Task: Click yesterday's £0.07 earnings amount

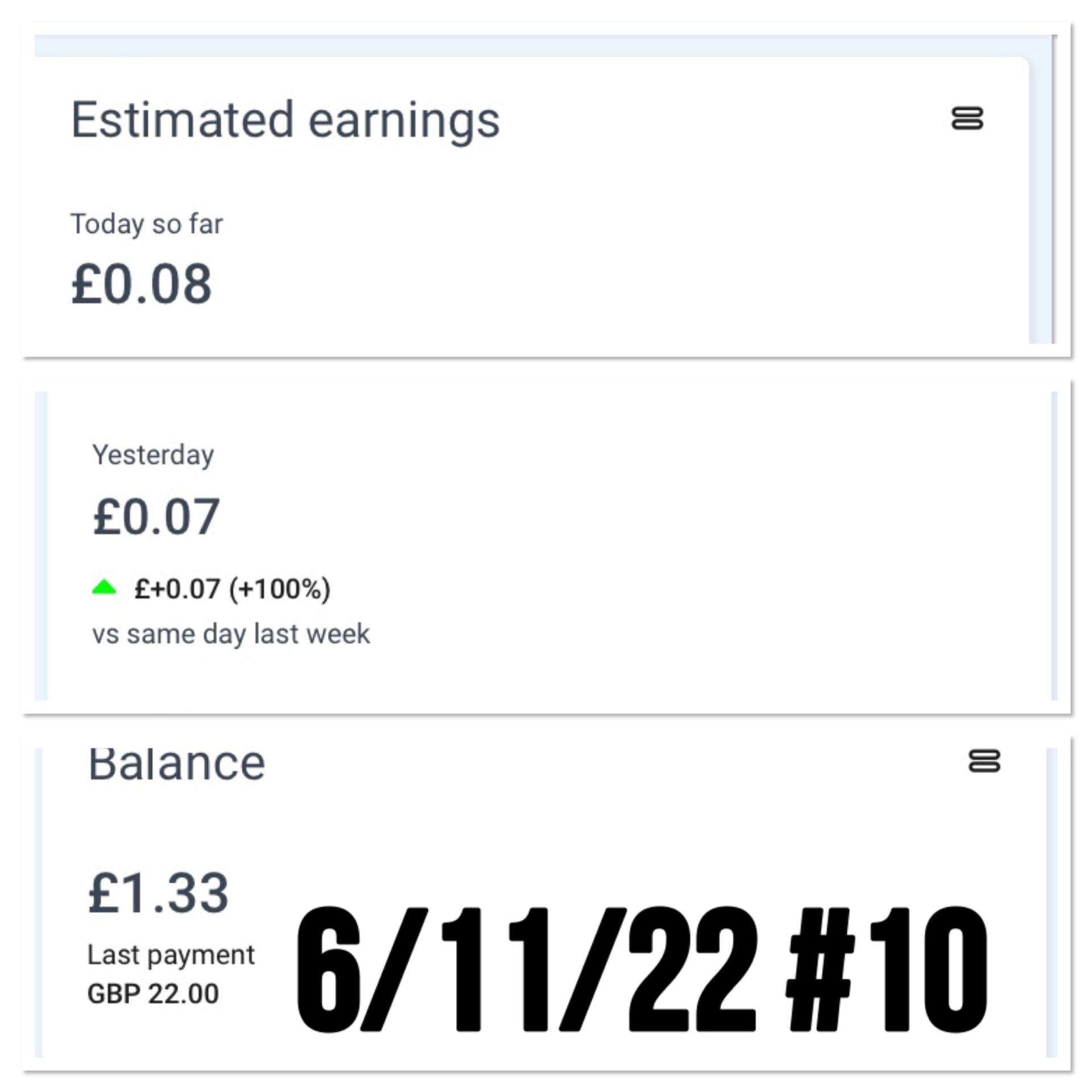Action: (x=156, y=516)
